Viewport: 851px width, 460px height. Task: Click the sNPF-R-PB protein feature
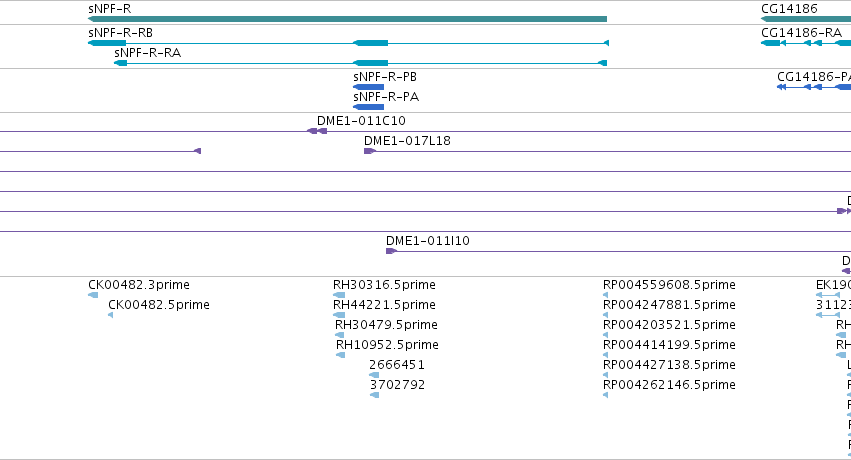point(369,87)
